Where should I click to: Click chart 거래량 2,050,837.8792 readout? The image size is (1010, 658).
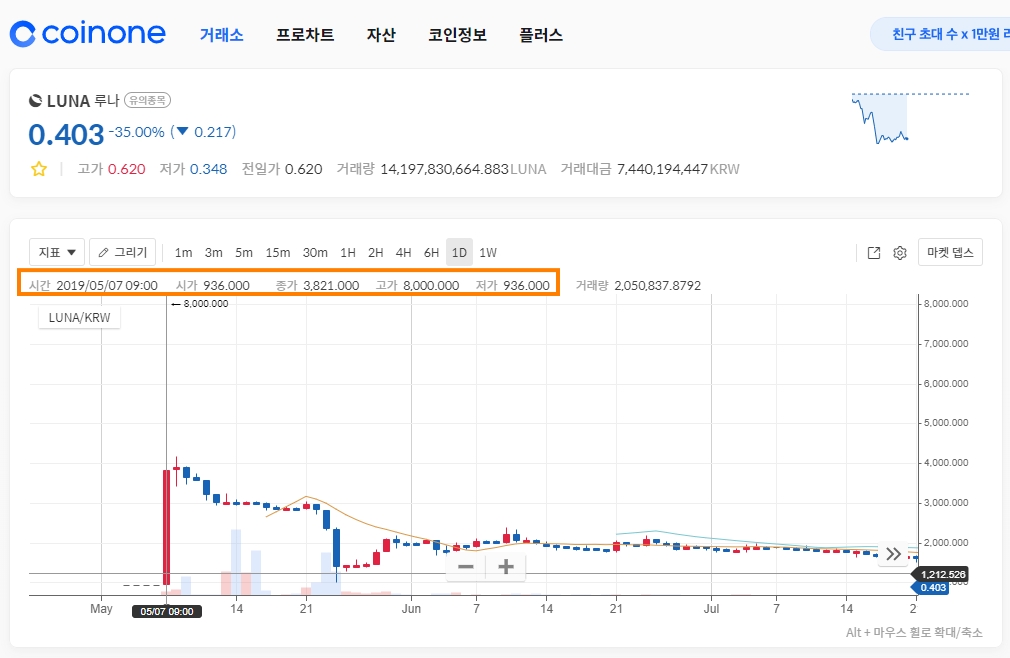point(638,285)
